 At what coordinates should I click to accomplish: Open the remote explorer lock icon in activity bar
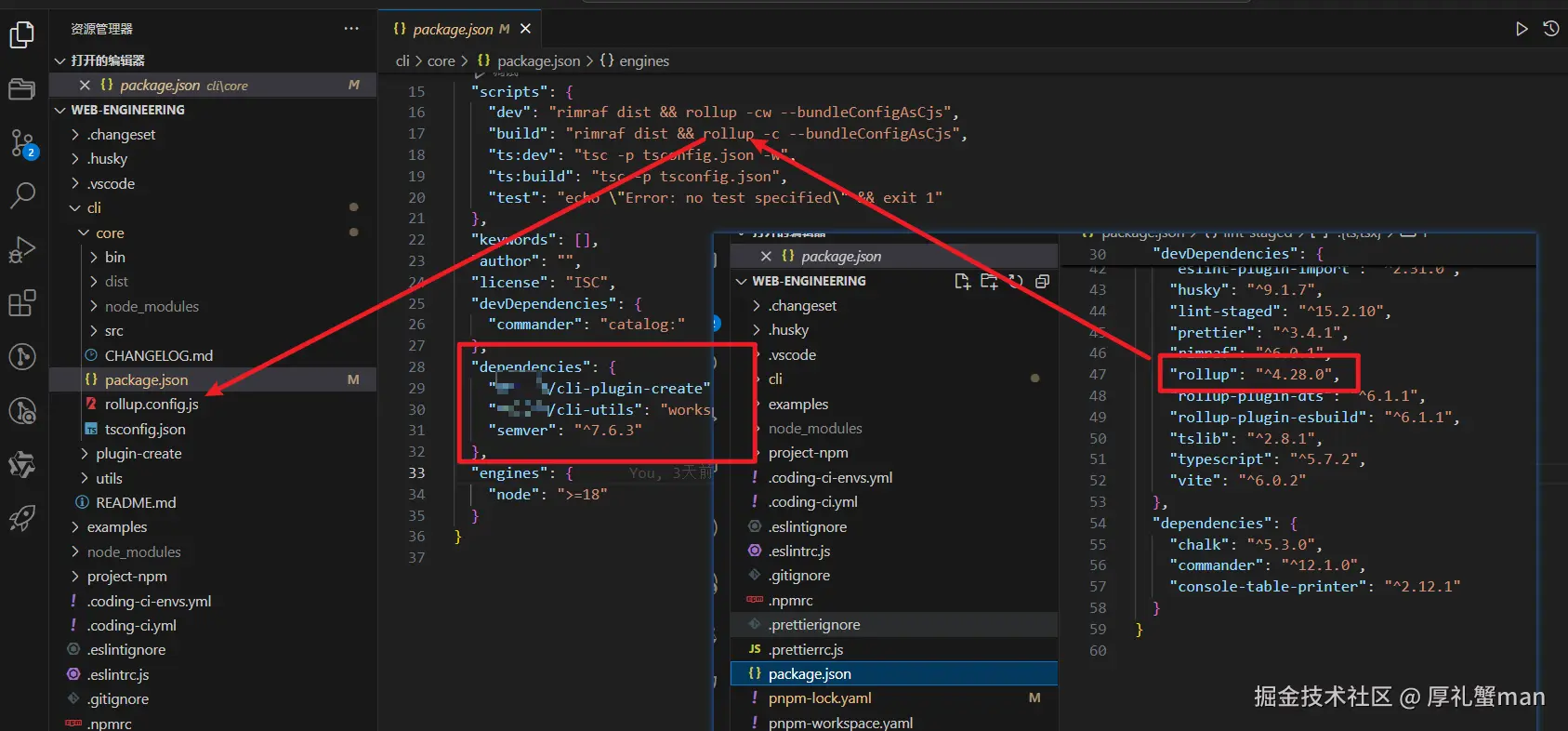pyautogui.click(x=21, y=410)
